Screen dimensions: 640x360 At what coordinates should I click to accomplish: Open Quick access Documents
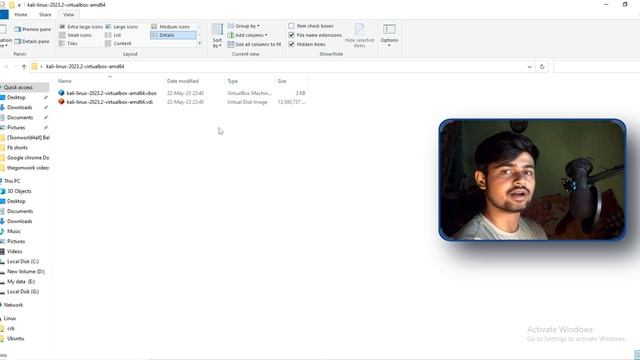(x=20, y=118)
